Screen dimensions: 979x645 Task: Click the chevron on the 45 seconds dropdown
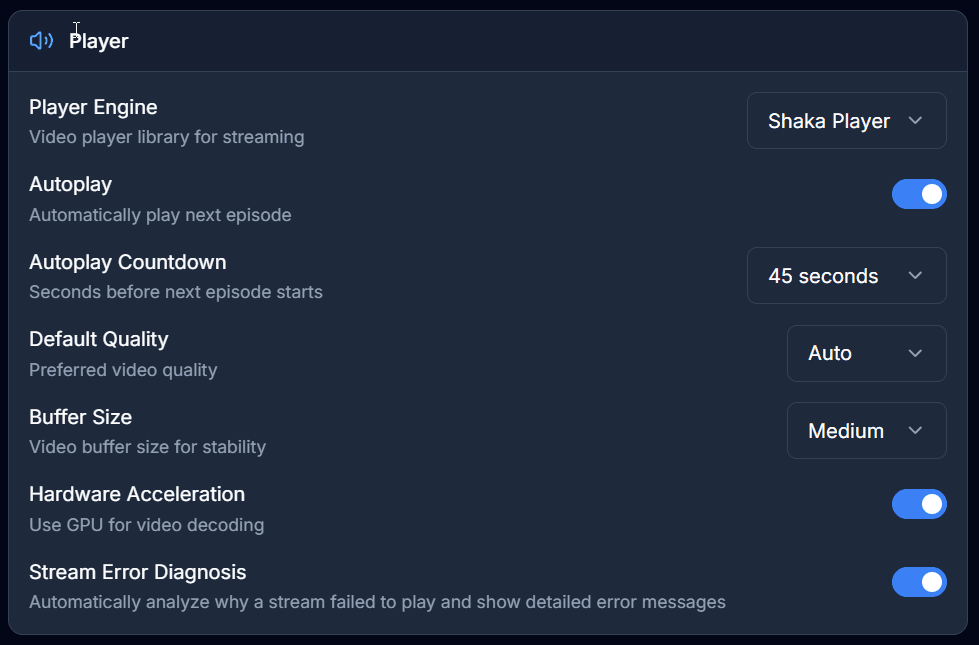pyautogui.click(x=915, y=275)
